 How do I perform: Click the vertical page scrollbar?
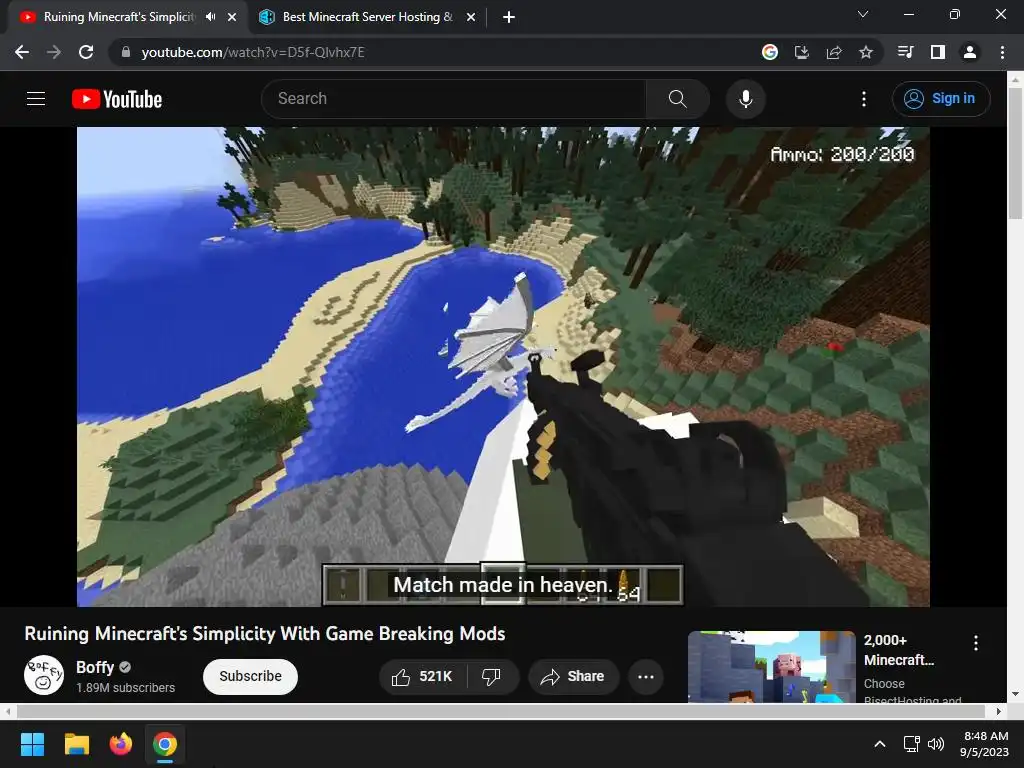[x=1015, y=153]
